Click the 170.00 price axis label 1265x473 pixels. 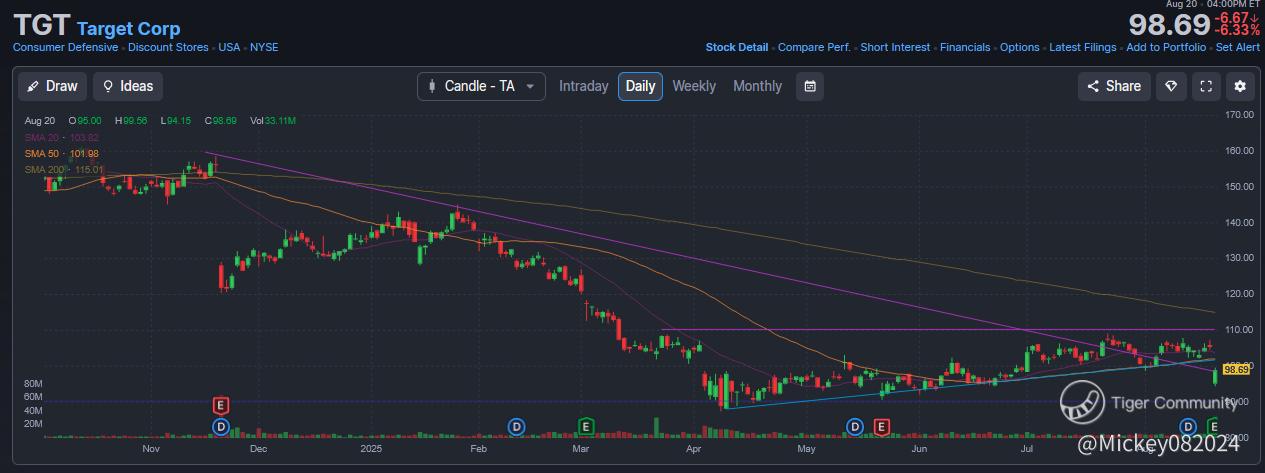point(1240,115)
